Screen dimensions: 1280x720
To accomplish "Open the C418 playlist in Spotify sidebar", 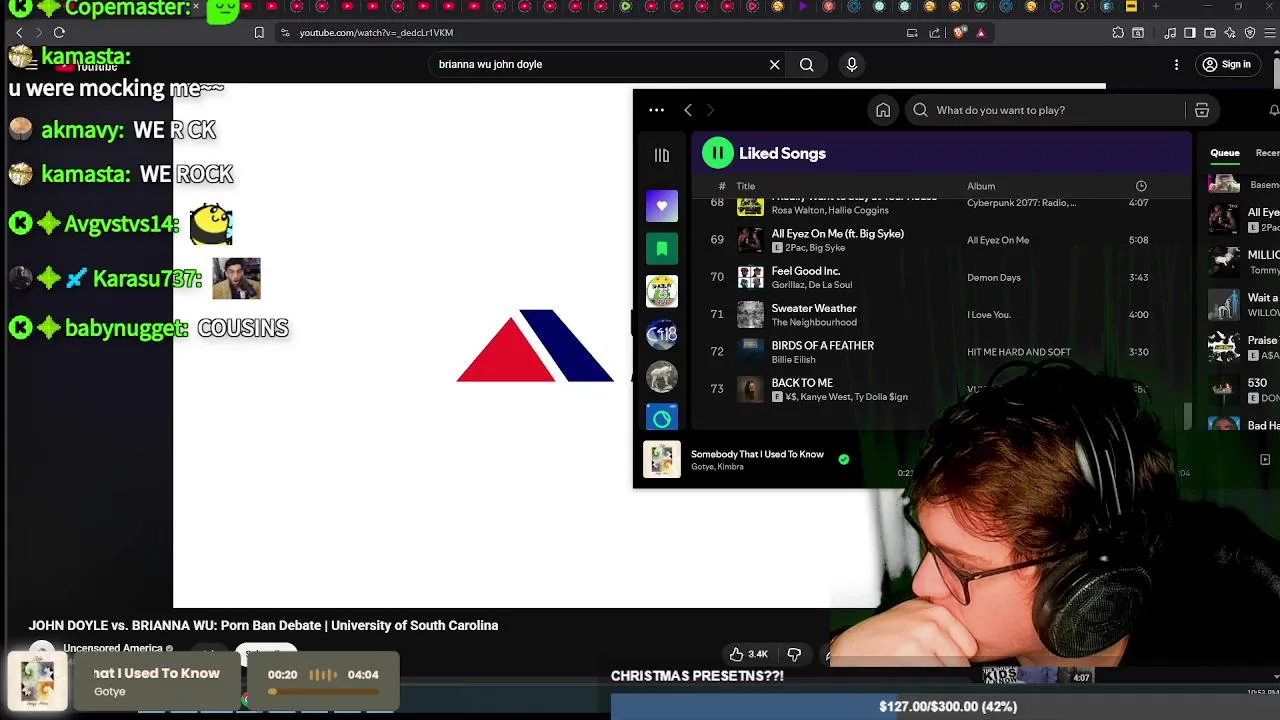I will tap(661, 334).
